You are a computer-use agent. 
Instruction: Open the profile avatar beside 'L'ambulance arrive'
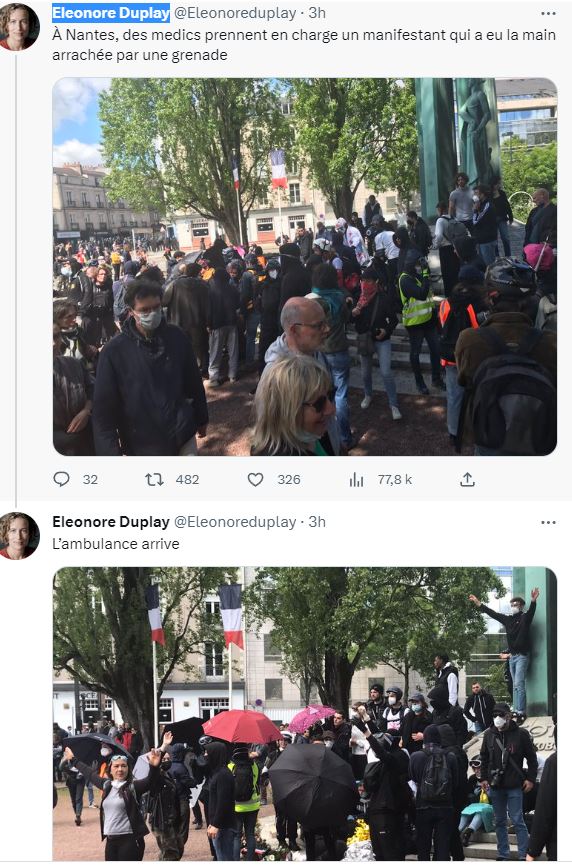point(19,536)
